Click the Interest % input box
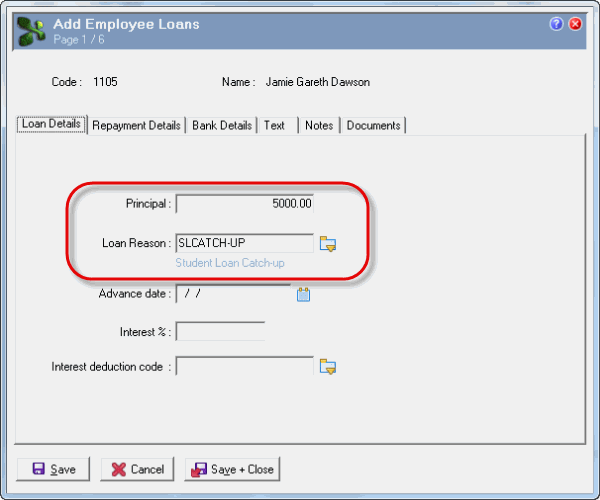The height and width of the screenshot is (500, 600). click(x=220, y=331)
